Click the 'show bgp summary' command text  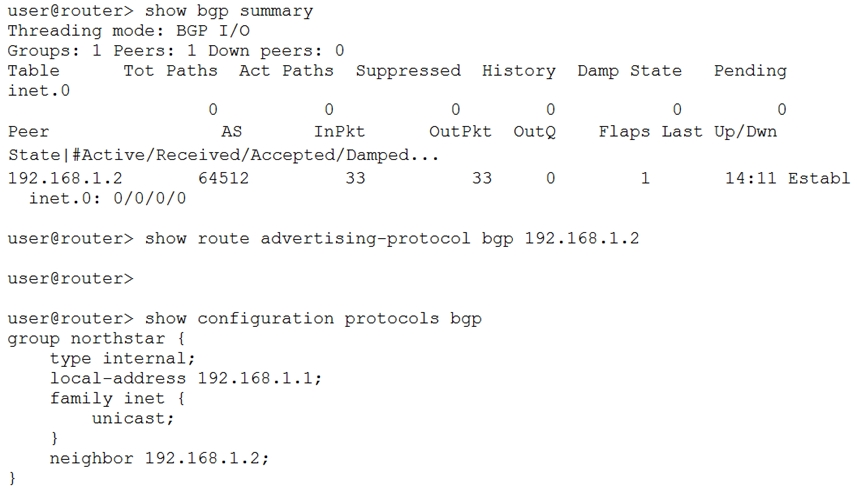tap(228, 11)
